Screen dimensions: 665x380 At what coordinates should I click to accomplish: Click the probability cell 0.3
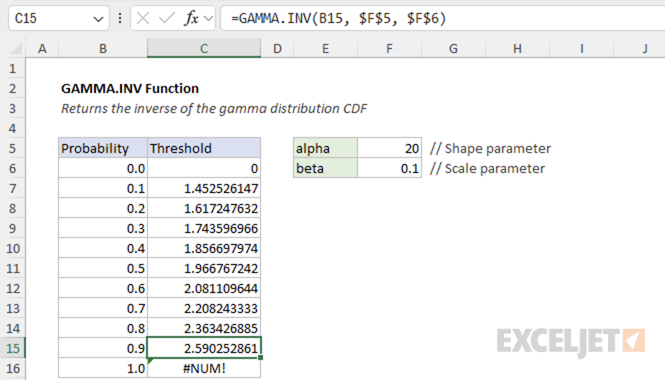(103, 228)
